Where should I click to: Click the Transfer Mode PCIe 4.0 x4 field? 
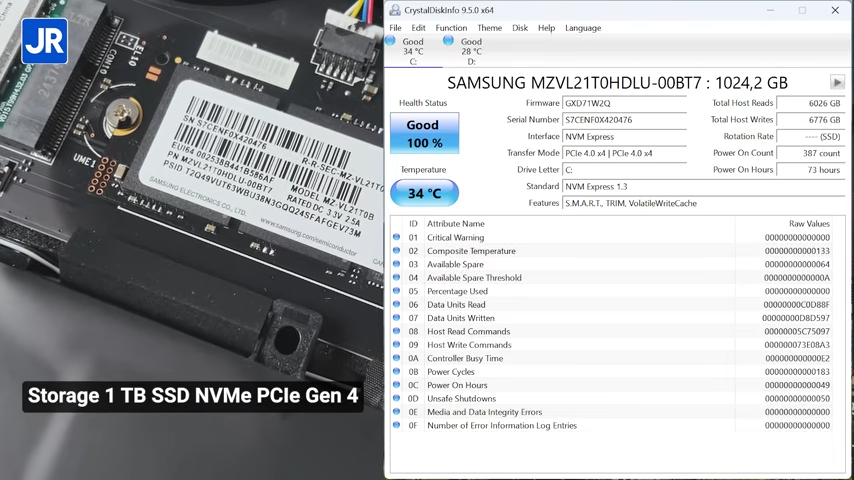624,153
